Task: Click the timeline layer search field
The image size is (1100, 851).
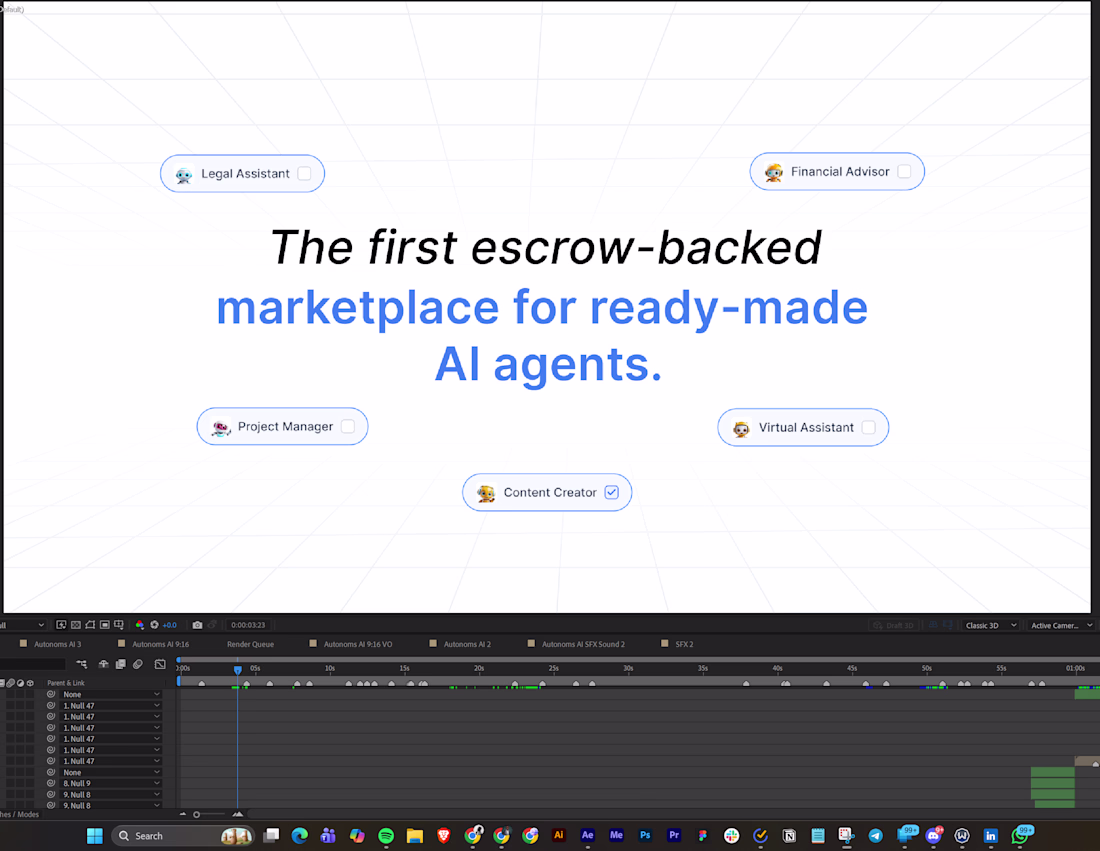Action: pos(32,664)
